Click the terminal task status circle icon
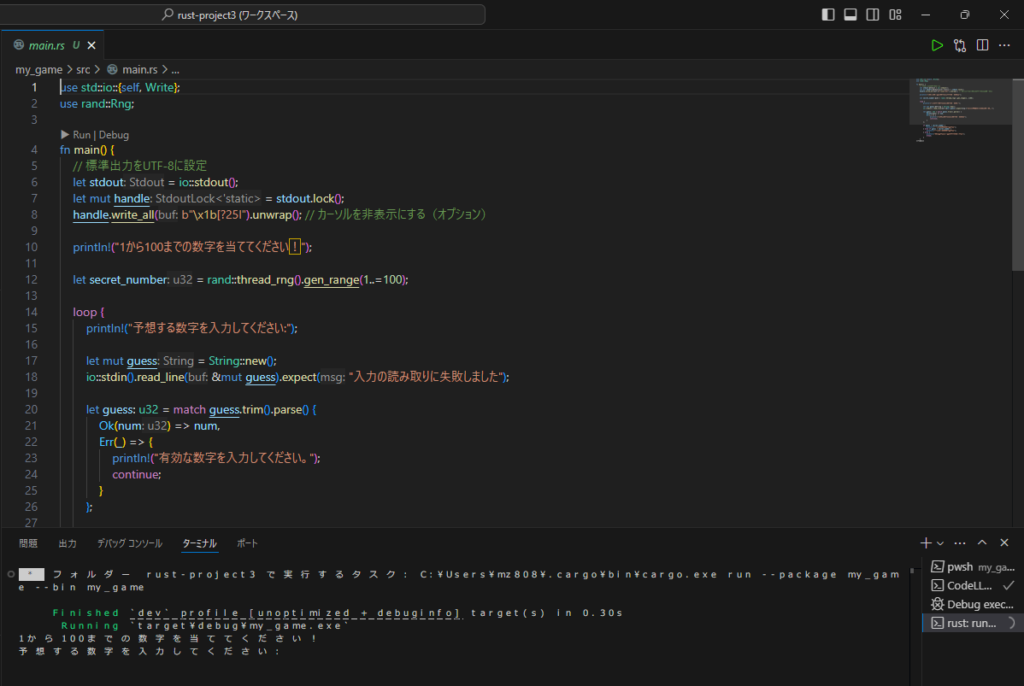The image size is (1024, 686). click(x=11, y=574)
